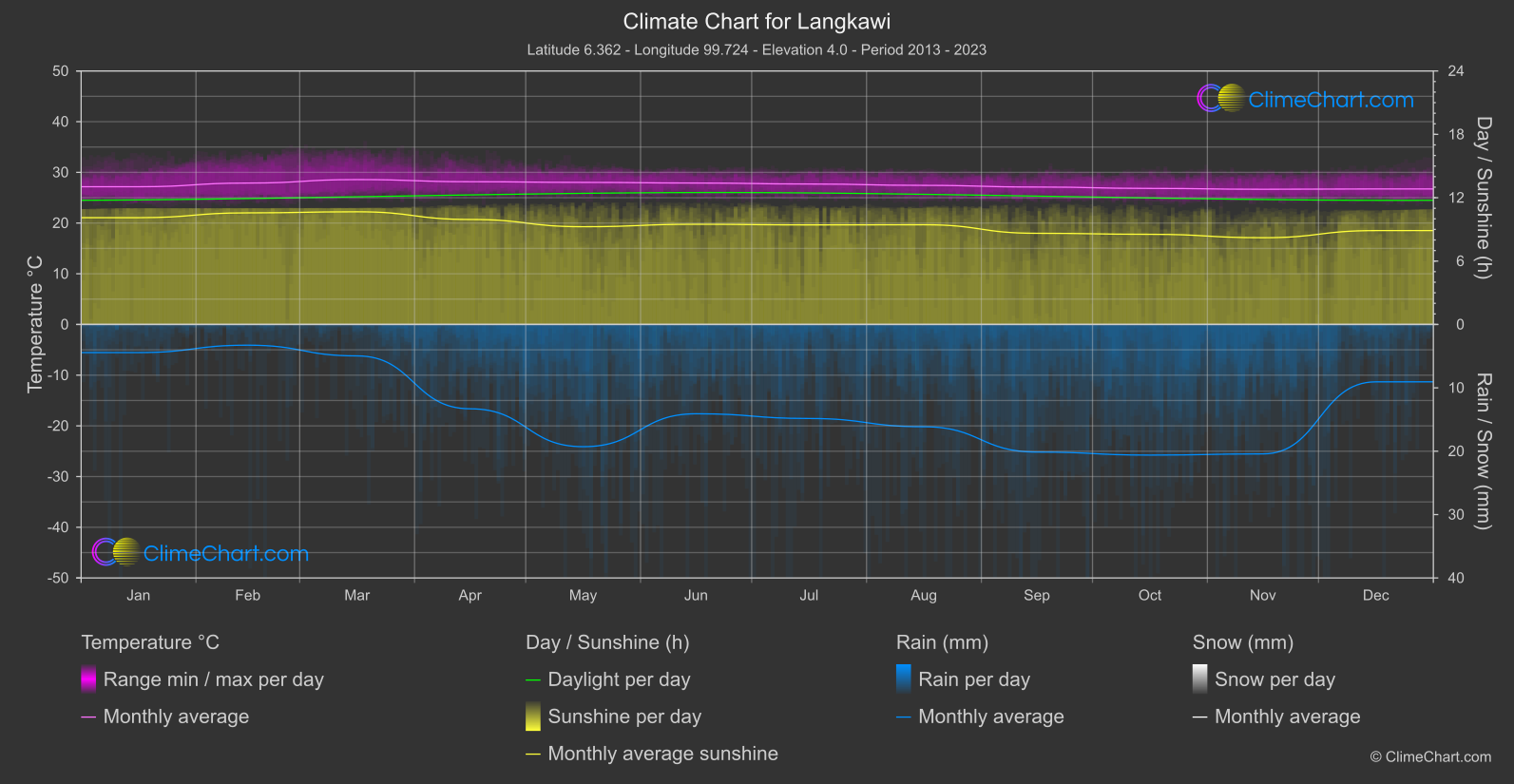
Task: Select the Jun label on x-axis
Action: pyautogui.click(x=696, y=595)
